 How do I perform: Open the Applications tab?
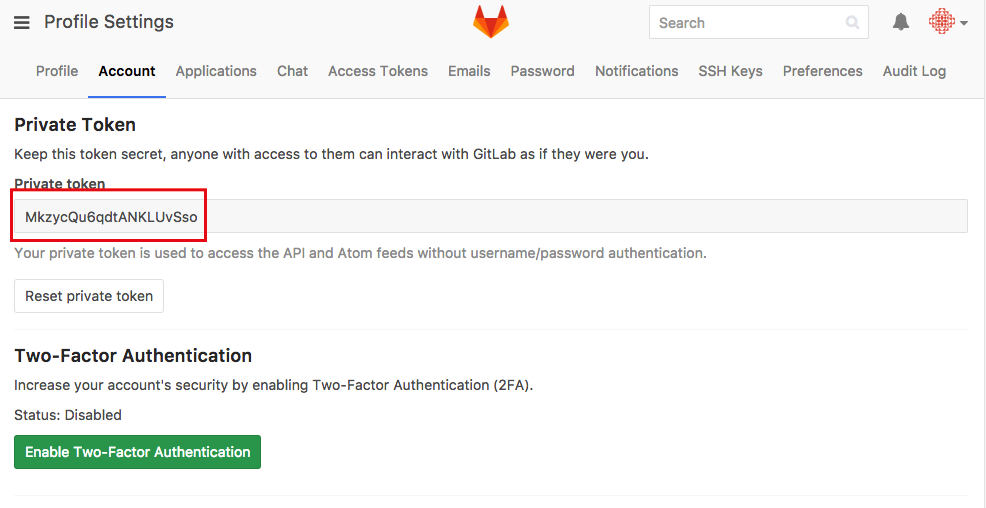coord(216,71)
